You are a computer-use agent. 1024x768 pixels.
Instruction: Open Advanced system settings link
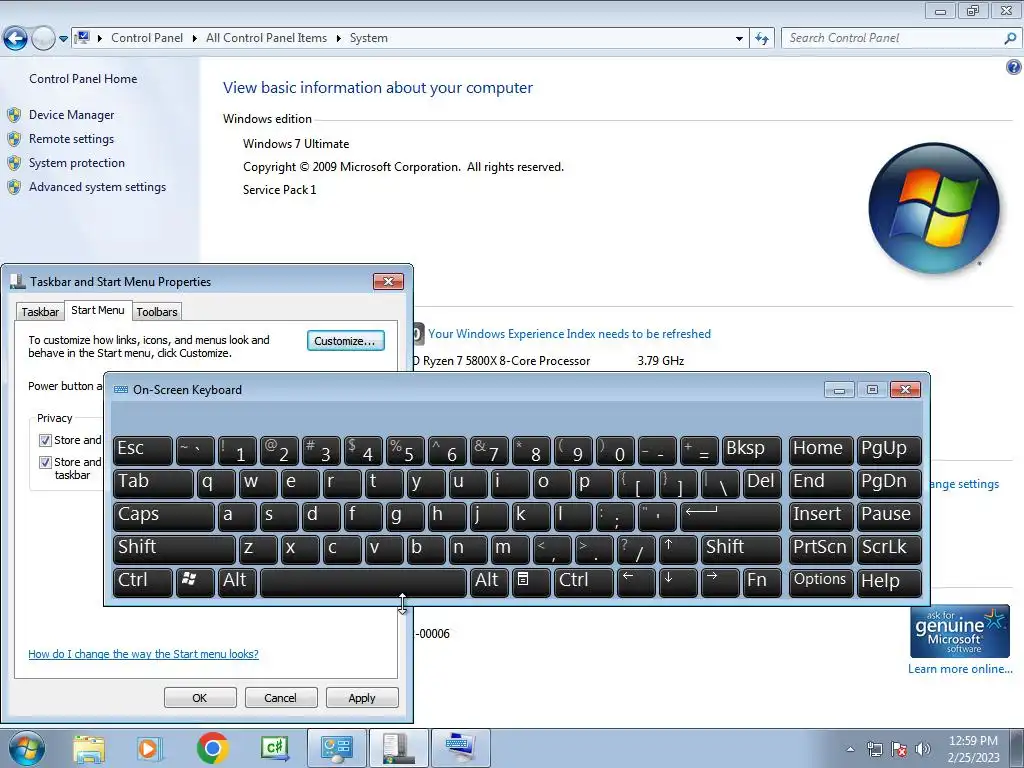pos(97,187)
